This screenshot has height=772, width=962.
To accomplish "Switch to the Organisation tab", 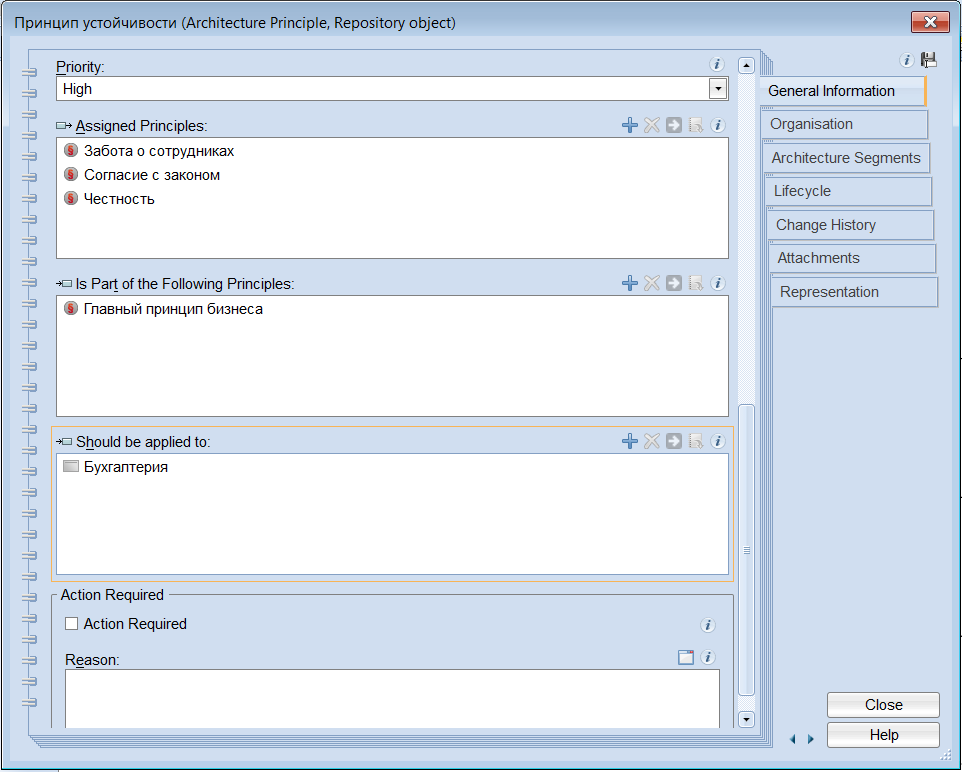I will pyautogui.click(x=845, y=124).
